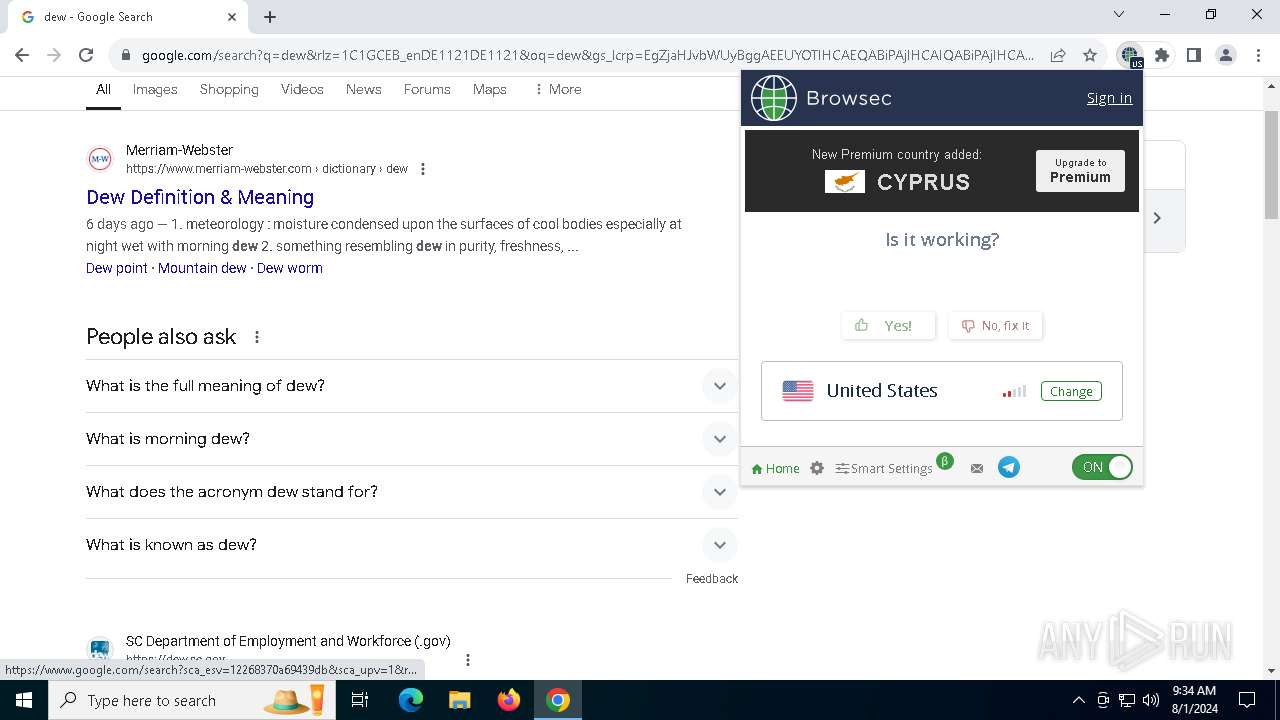The image size is (1280, 720).
Task: Open Browsec Smart Settings
Action: pos(885,468)
